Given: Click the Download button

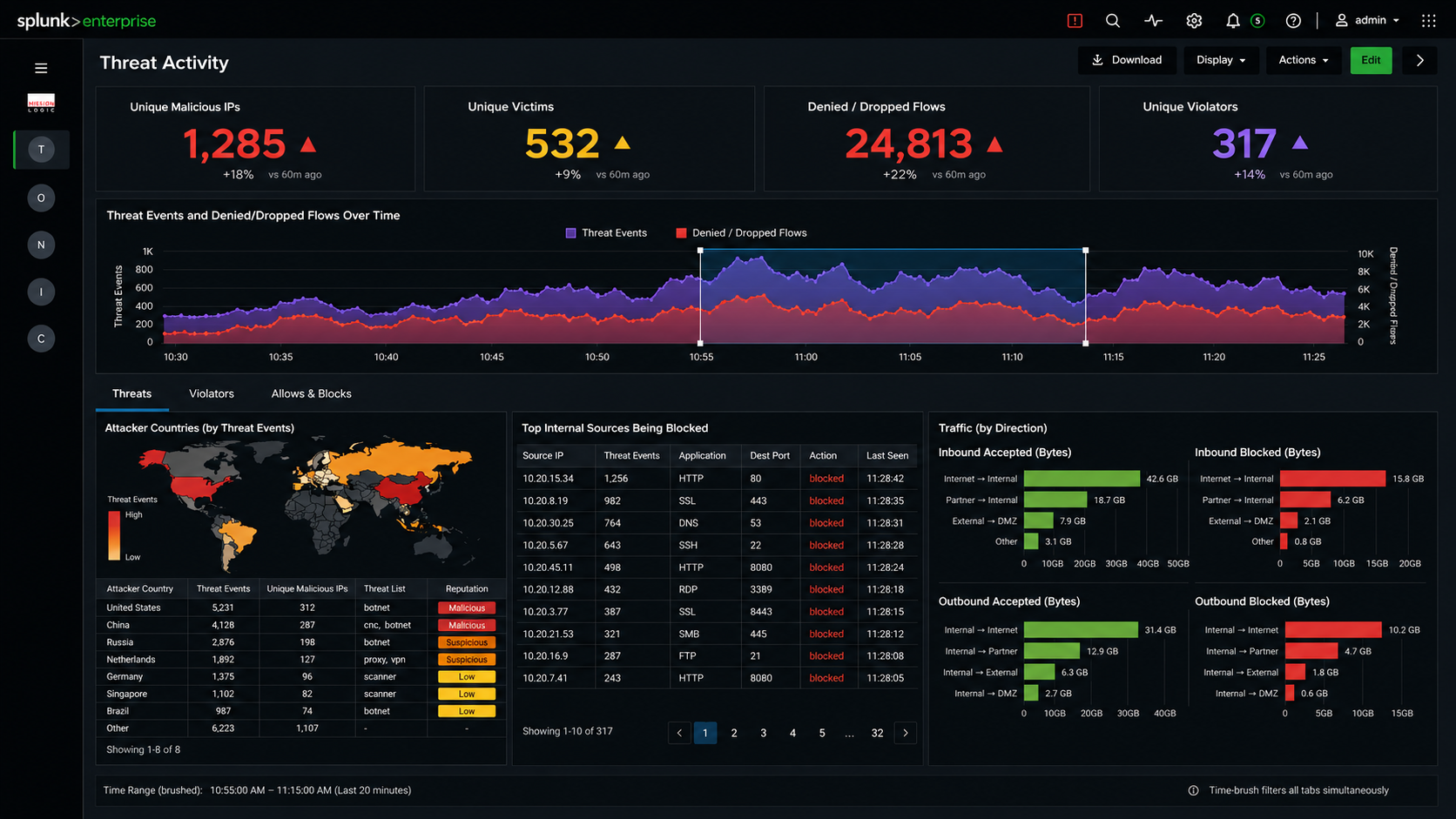Looking at the screenshot, I should 1127,60.
